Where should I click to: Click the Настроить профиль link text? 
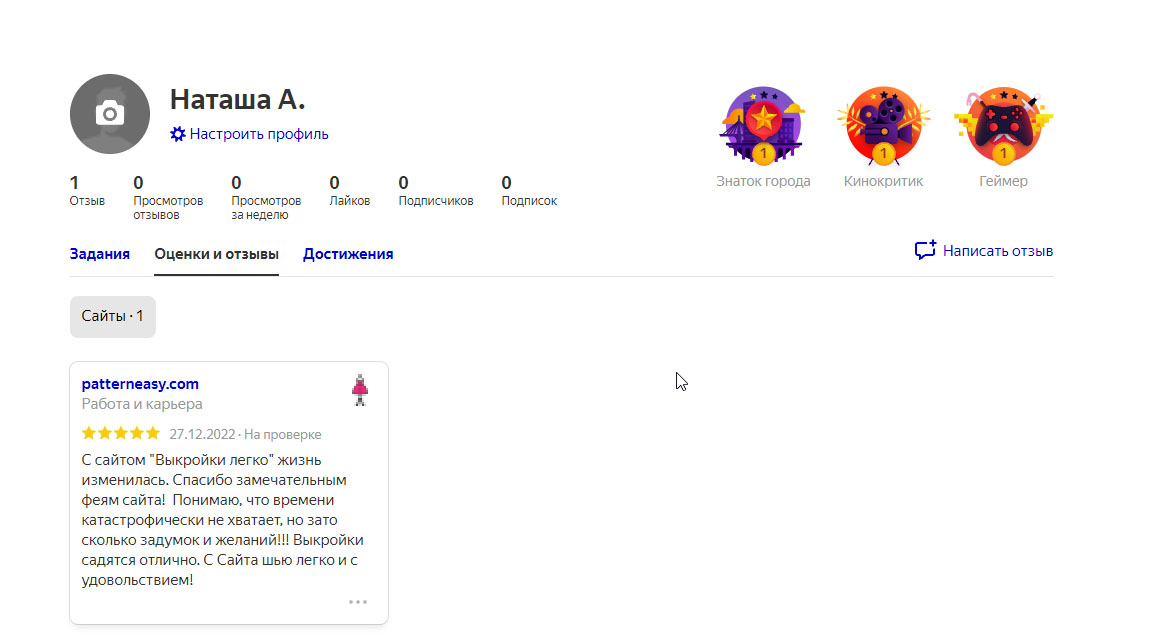coord(259,134)
